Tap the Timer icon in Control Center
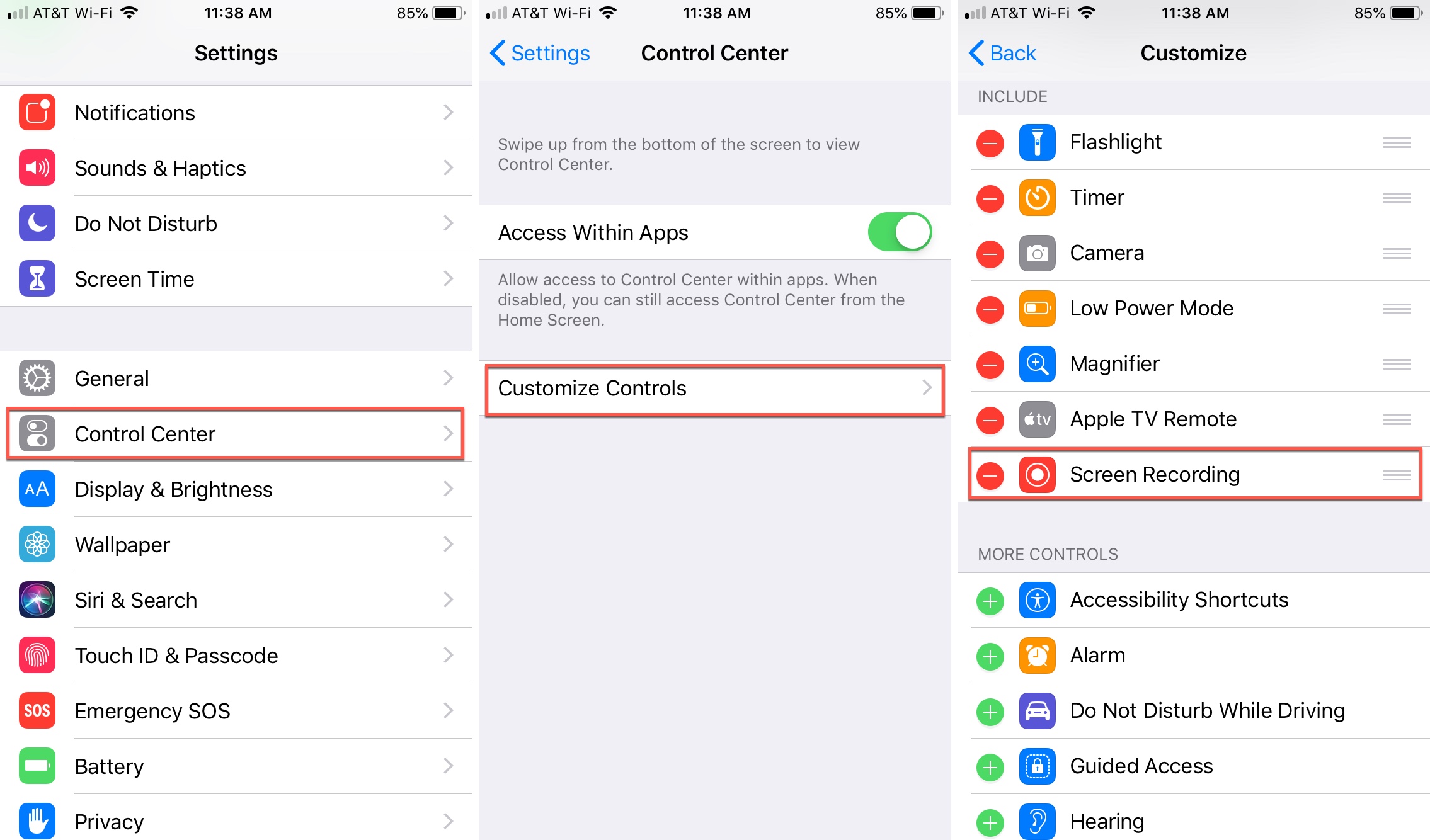Image resolution: width=1430 pixels, height=840 pixels. click(1038, 198)
